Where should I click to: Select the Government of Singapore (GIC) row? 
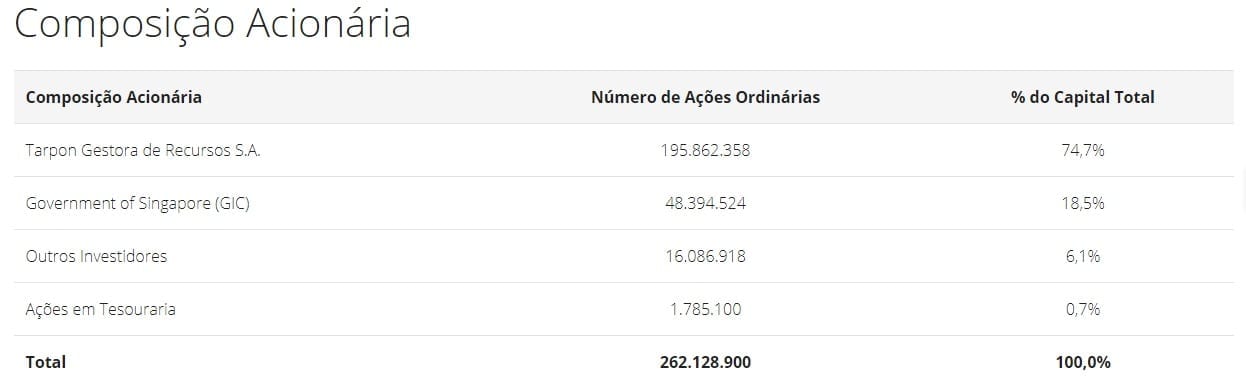(624, 203)
